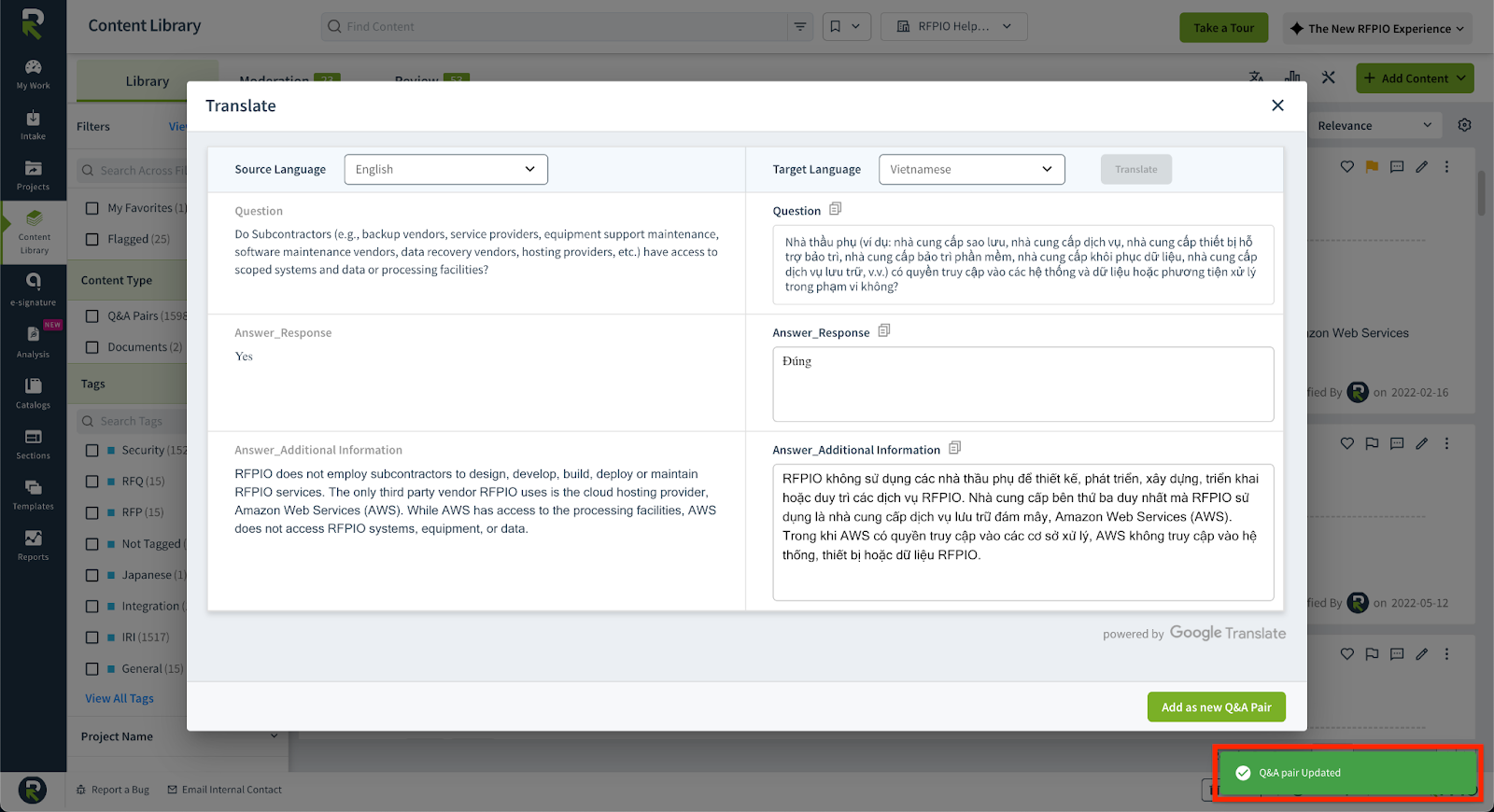Open Templates in the sidebar
Viewport: 1494px width, 812px height.
[33, 495]
